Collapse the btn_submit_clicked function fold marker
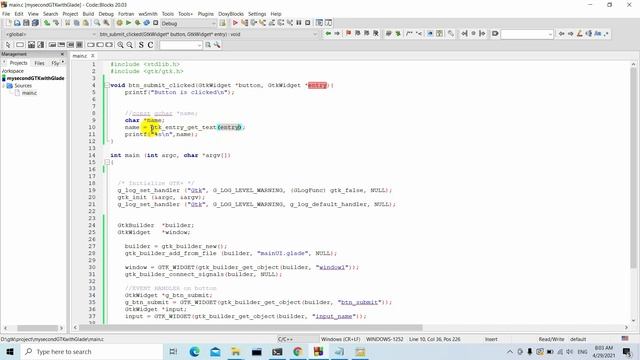Viewport: 640px width, 360px height. point(107,85)
